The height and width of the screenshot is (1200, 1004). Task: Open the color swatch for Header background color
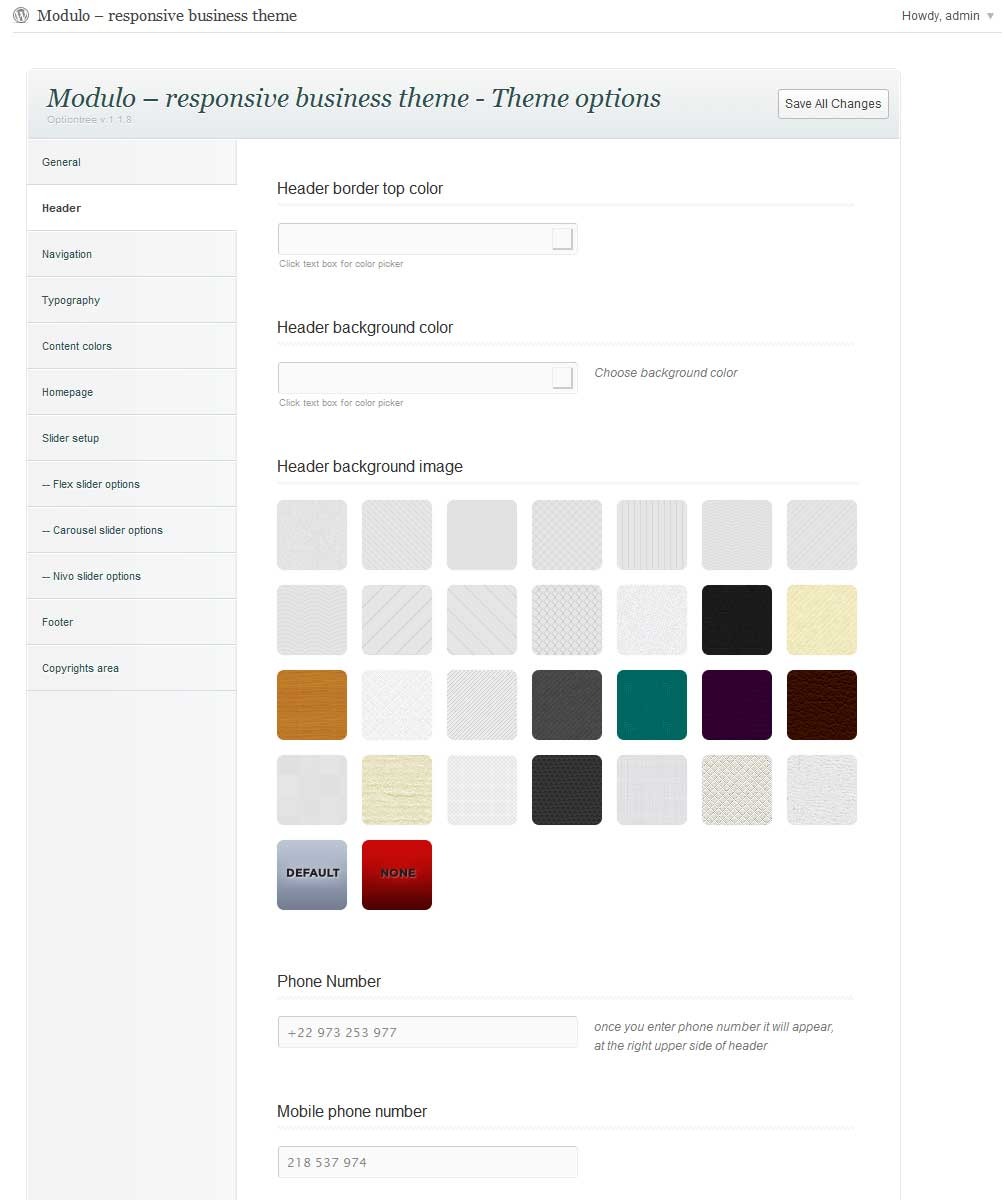coord(562,378)
